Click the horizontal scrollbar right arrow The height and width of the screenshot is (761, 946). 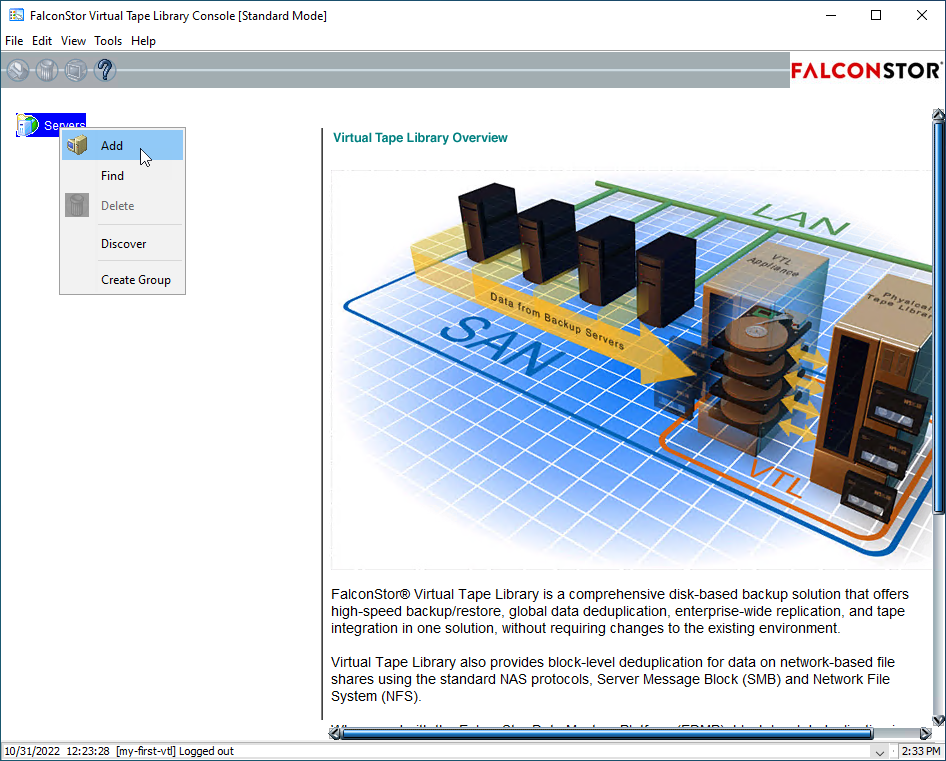(925, 733)
